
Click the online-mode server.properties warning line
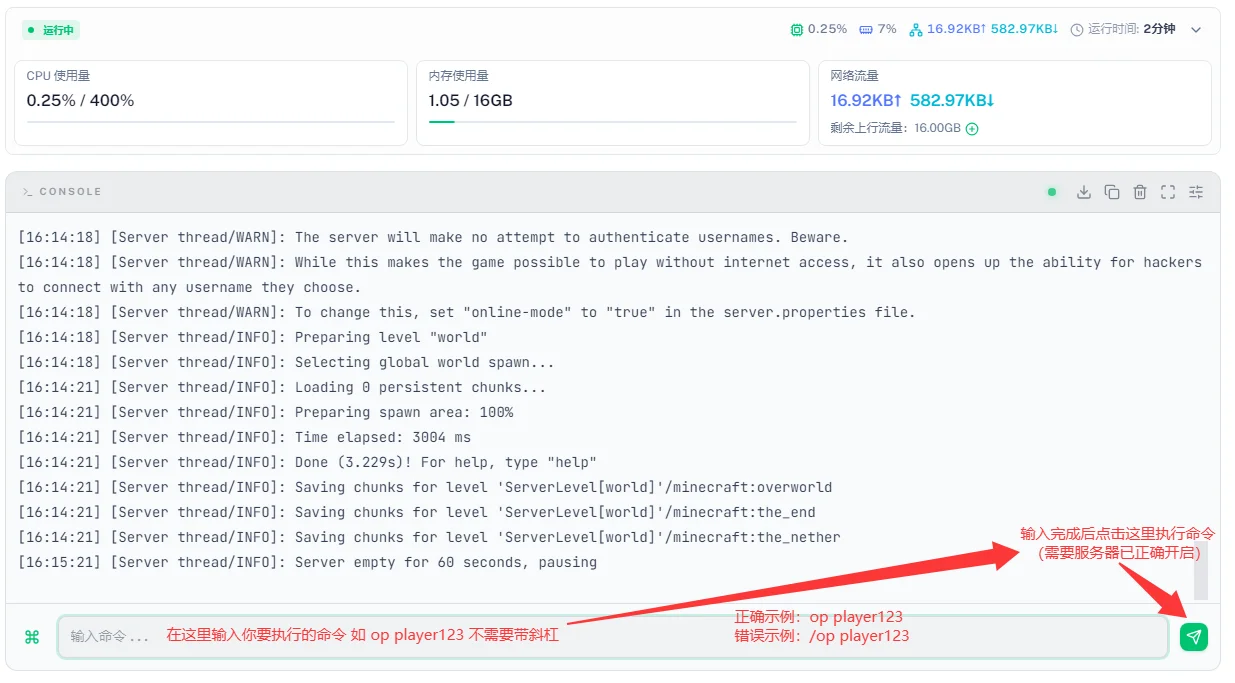[x=466, y=312]
